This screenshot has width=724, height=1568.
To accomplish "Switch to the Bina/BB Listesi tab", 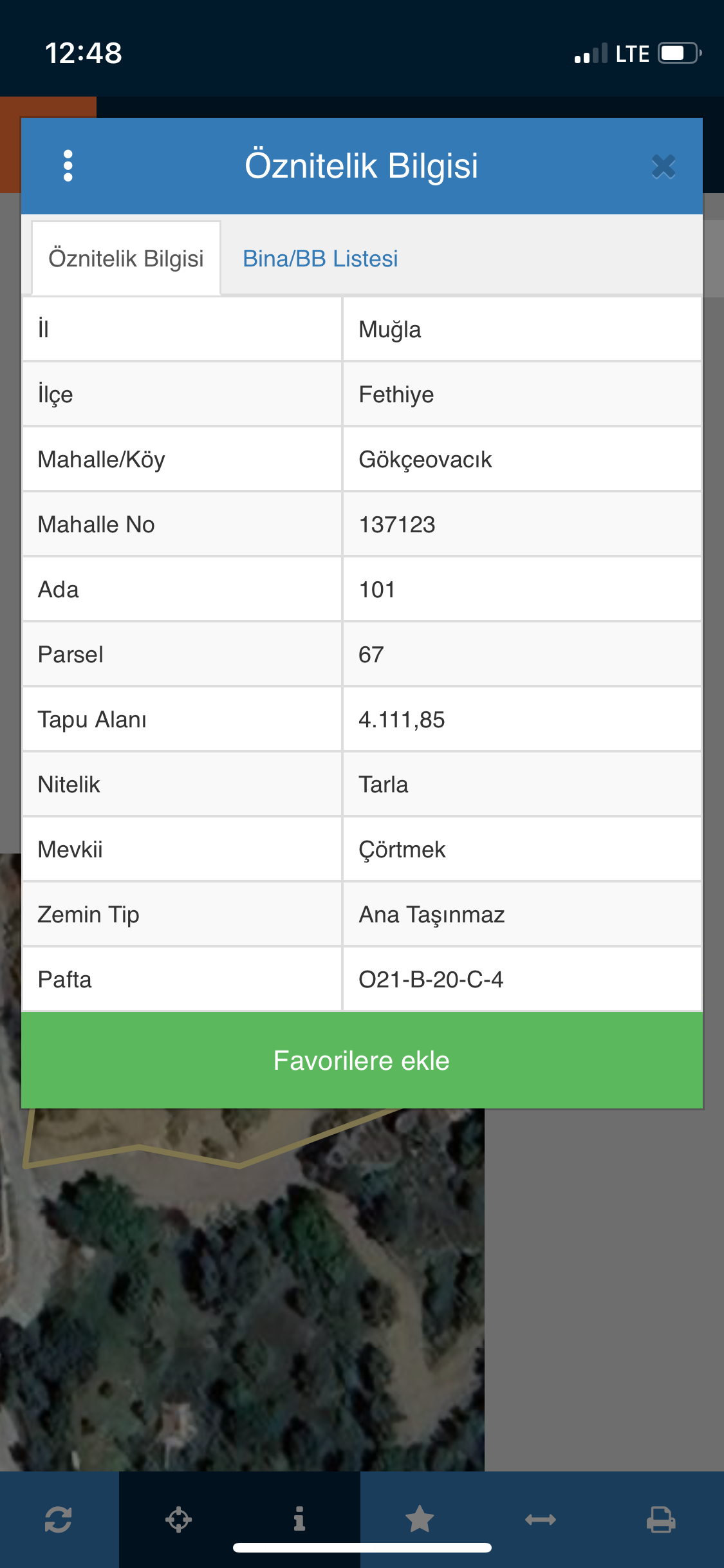I will [x=320, y=259].
